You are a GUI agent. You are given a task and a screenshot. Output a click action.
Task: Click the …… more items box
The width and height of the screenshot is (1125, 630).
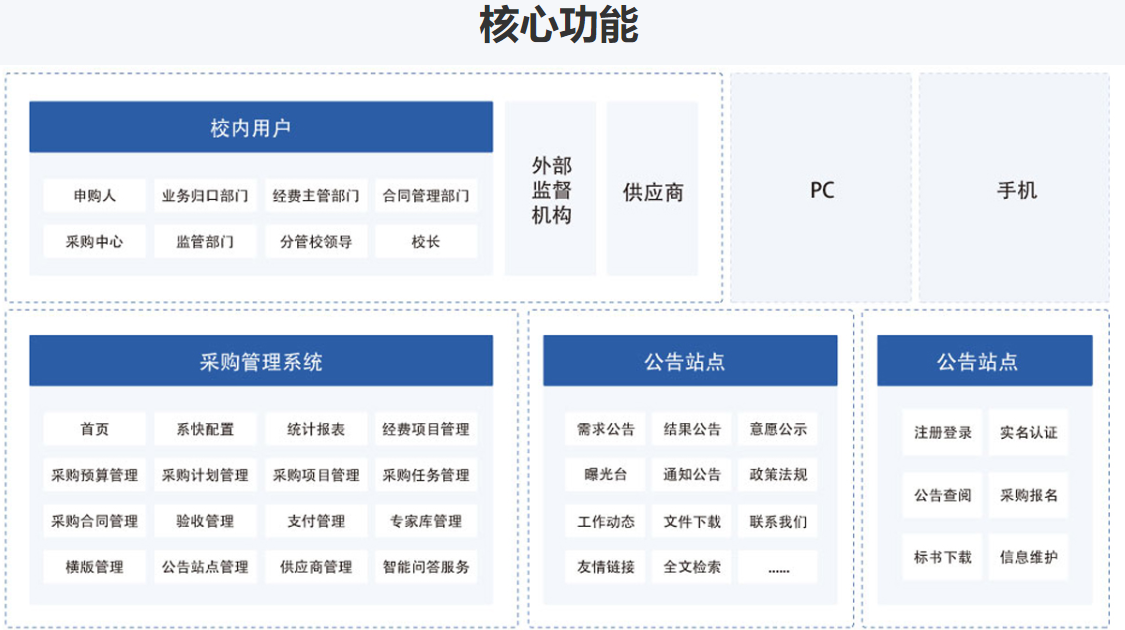(x=778, y=567)
